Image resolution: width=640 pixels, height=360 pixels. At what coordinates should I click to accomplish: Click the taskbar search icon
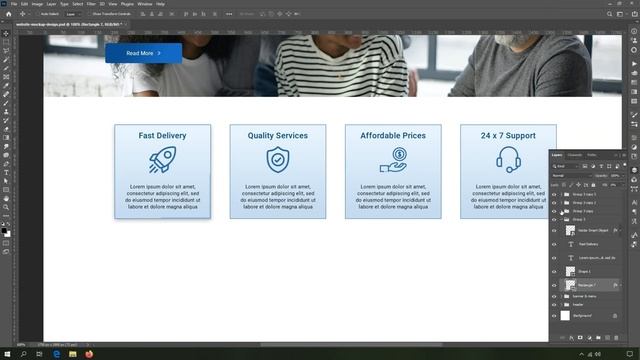(23, 354)
